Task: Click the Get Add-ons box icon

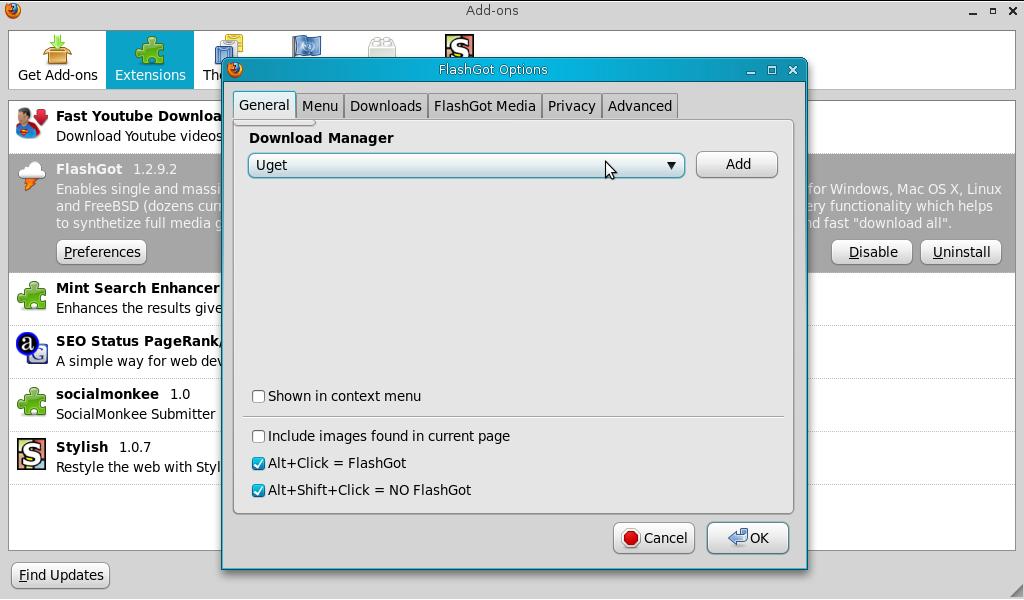Action: (x=56, y=48)
